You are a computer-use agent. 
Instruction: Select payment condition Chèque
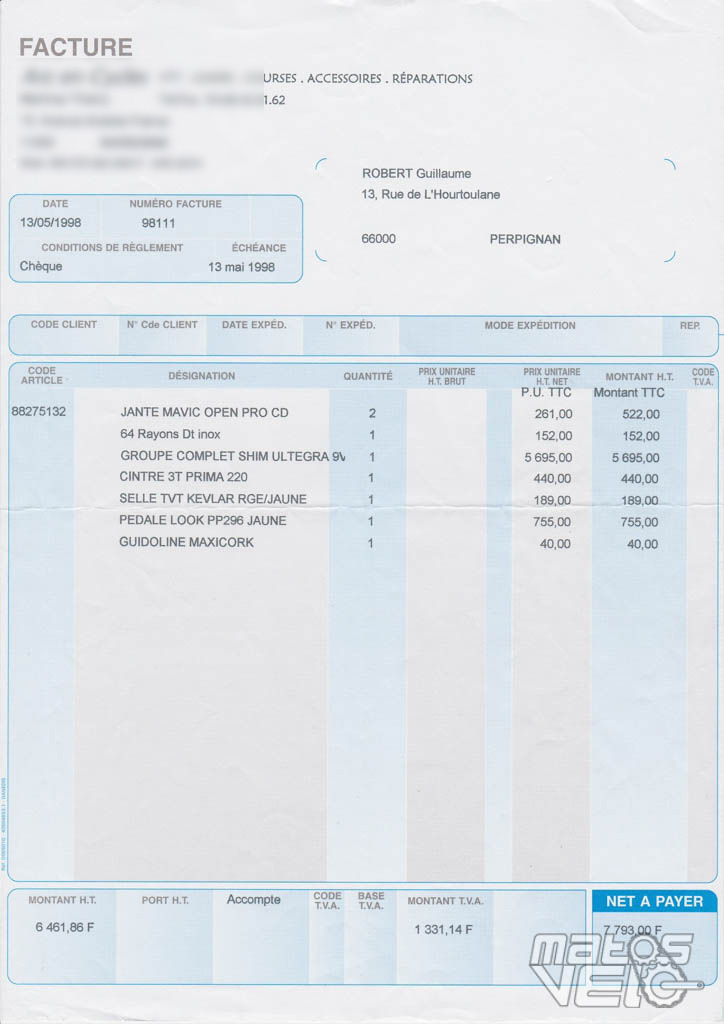click(x=41, y=266)
